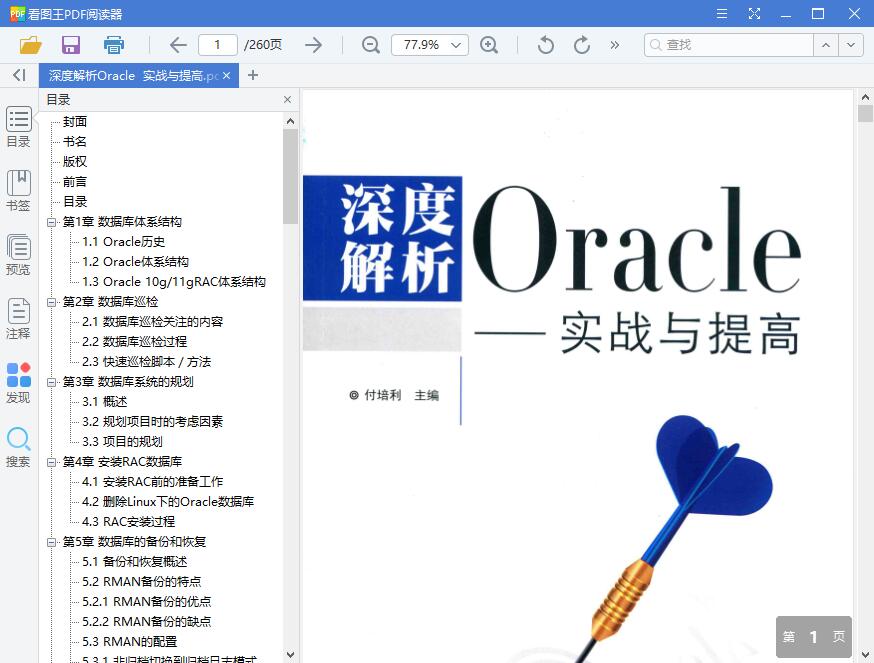Open a PDF file with folder icon
This screenshot has width=874, height=663.
(x=31, y=45)
